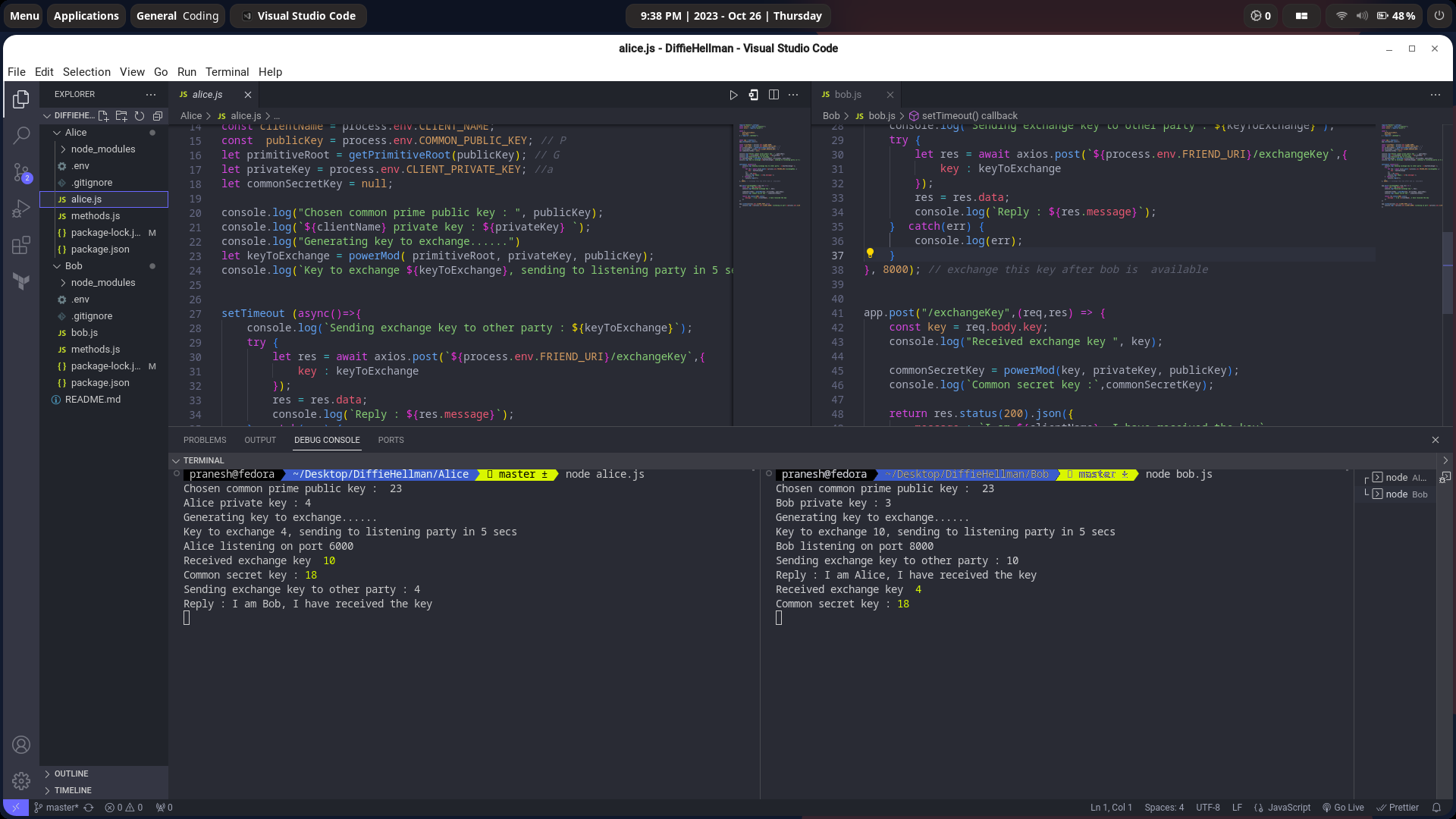The width and height of the screenshot is (1456, 819).
Task: Open Run and Debug view
Action: pos(21,209)
